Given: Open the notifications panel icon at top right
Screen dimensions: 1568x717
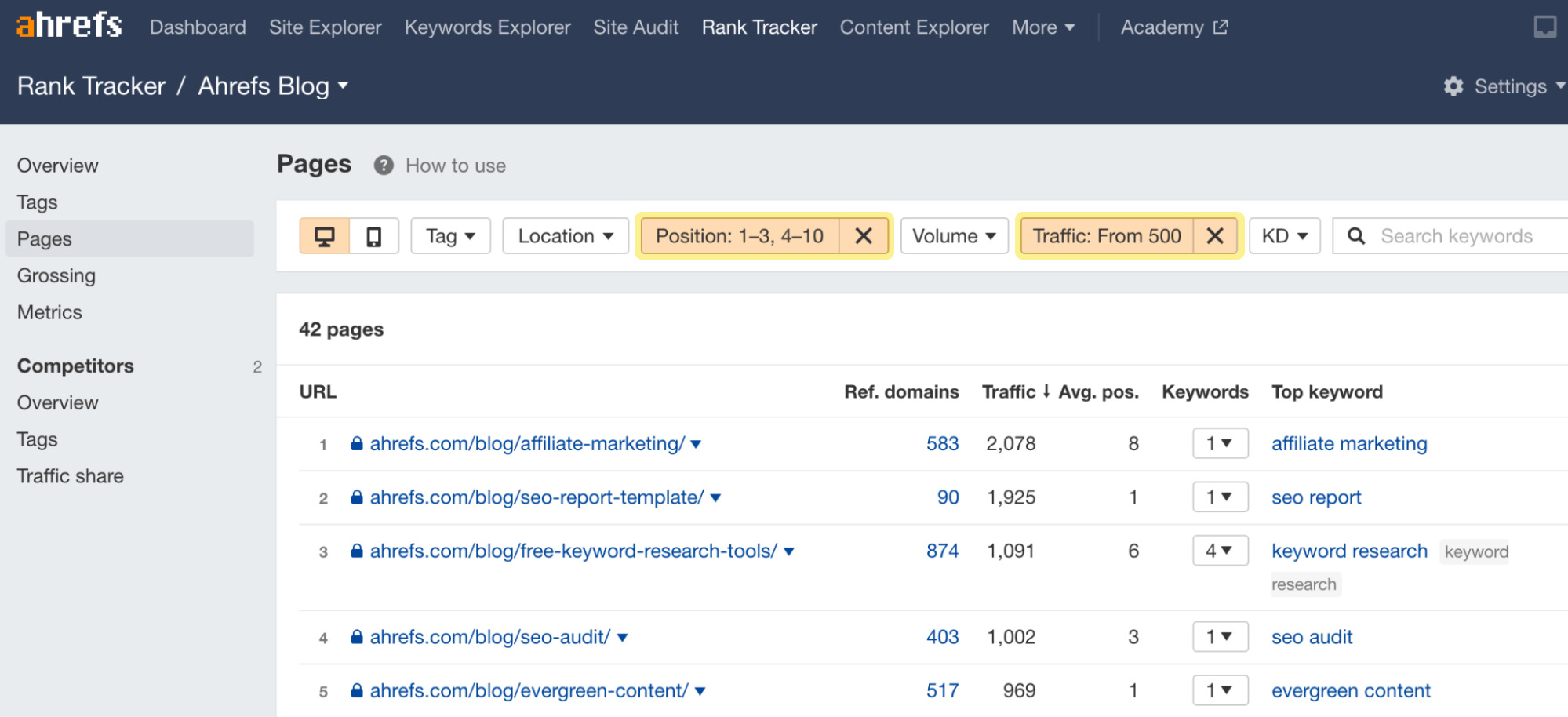Looking at the screenshot, I should click(x=1544, y=27).
